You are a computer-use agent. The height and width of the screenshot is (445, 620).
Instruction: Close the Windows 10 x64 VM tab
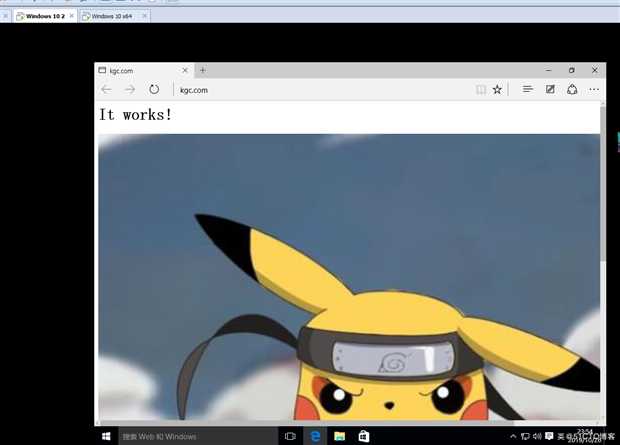click(144, 16)
